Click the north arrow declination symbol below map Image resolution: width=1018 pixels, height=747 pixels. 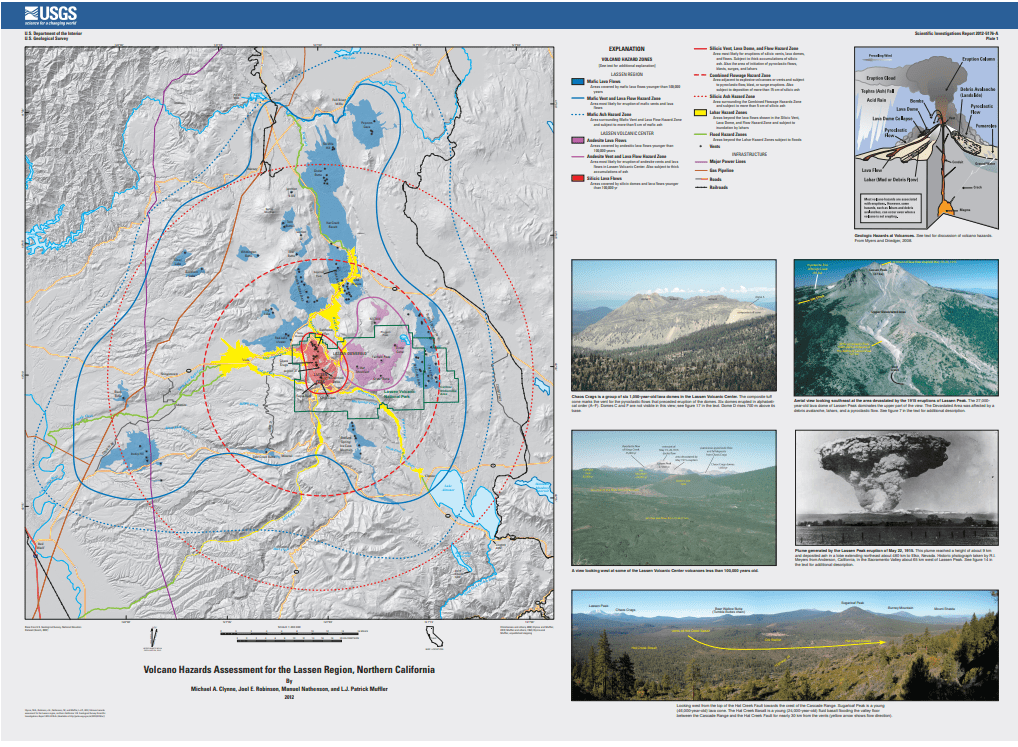pyautogui.click(x=153, y=634)
